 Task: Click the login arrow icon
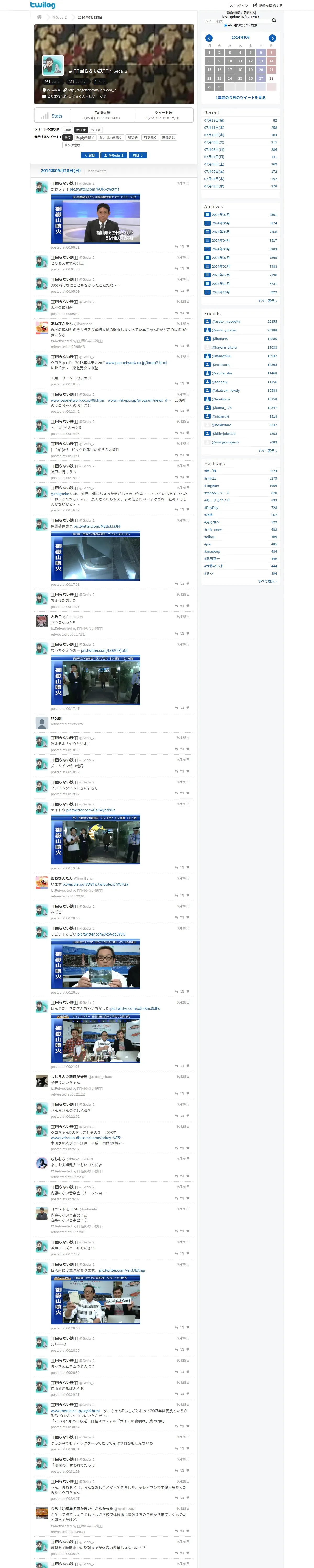231,5
